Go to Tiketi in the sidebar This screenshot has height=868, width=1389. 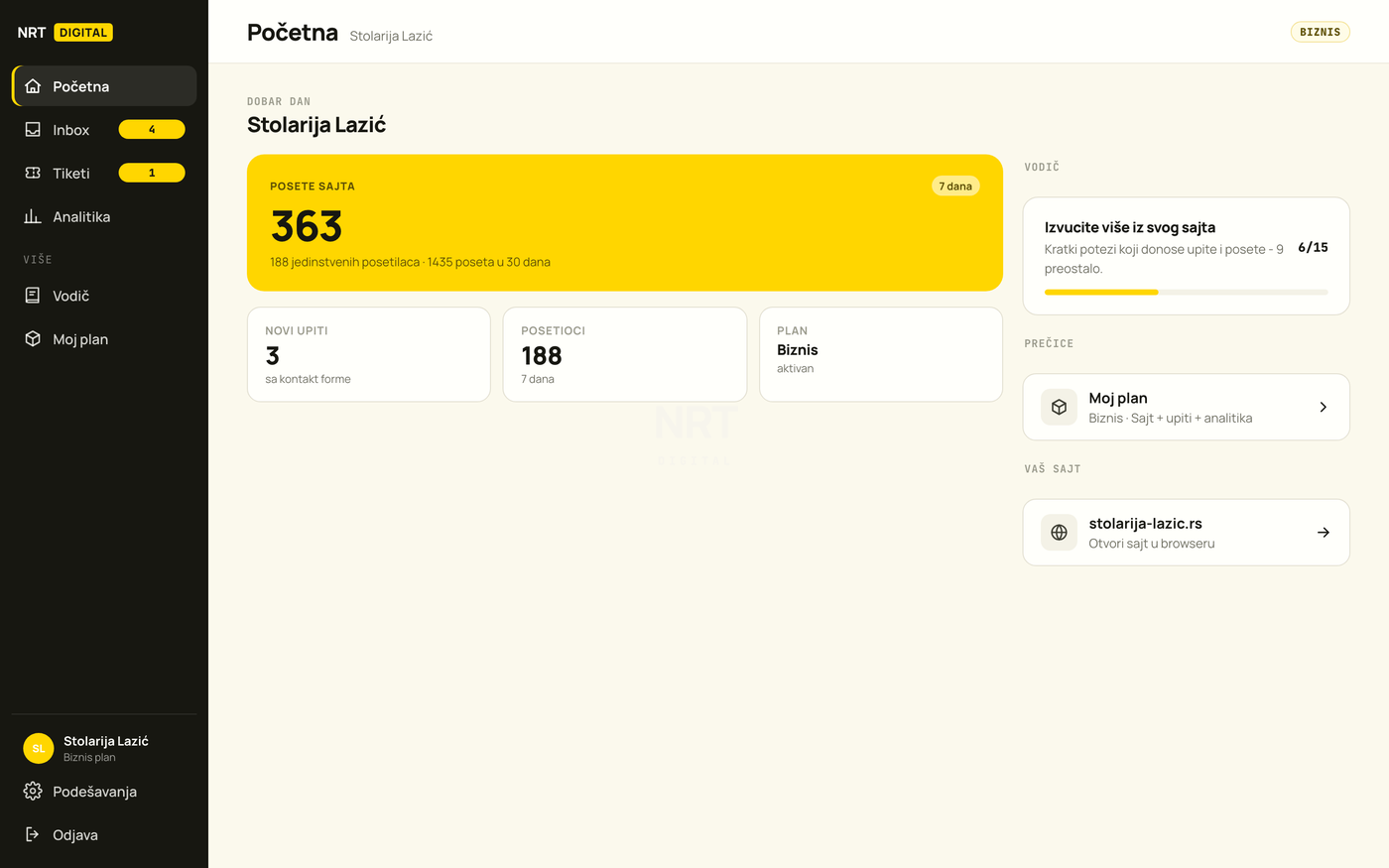104,173
